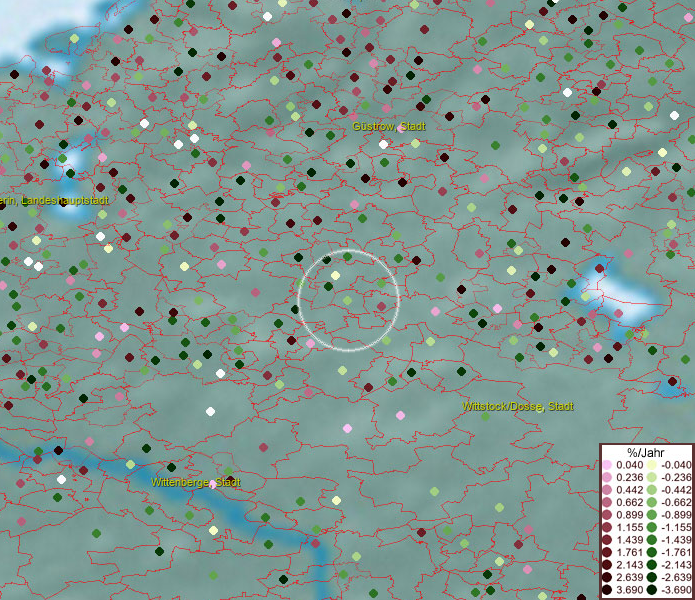Select the -3.690 darkest green legend swatch

pos(652,590)
